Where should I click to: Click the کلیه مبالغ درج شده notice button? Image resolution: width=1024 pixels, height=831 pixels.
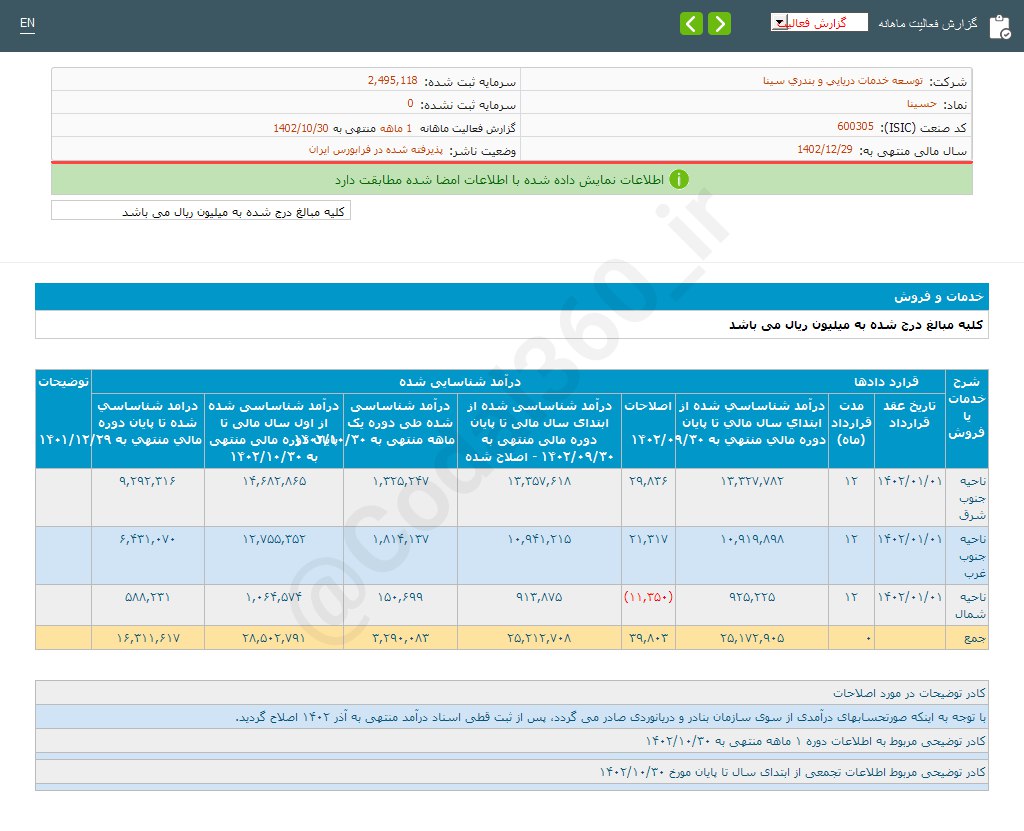tap(200, 211)
